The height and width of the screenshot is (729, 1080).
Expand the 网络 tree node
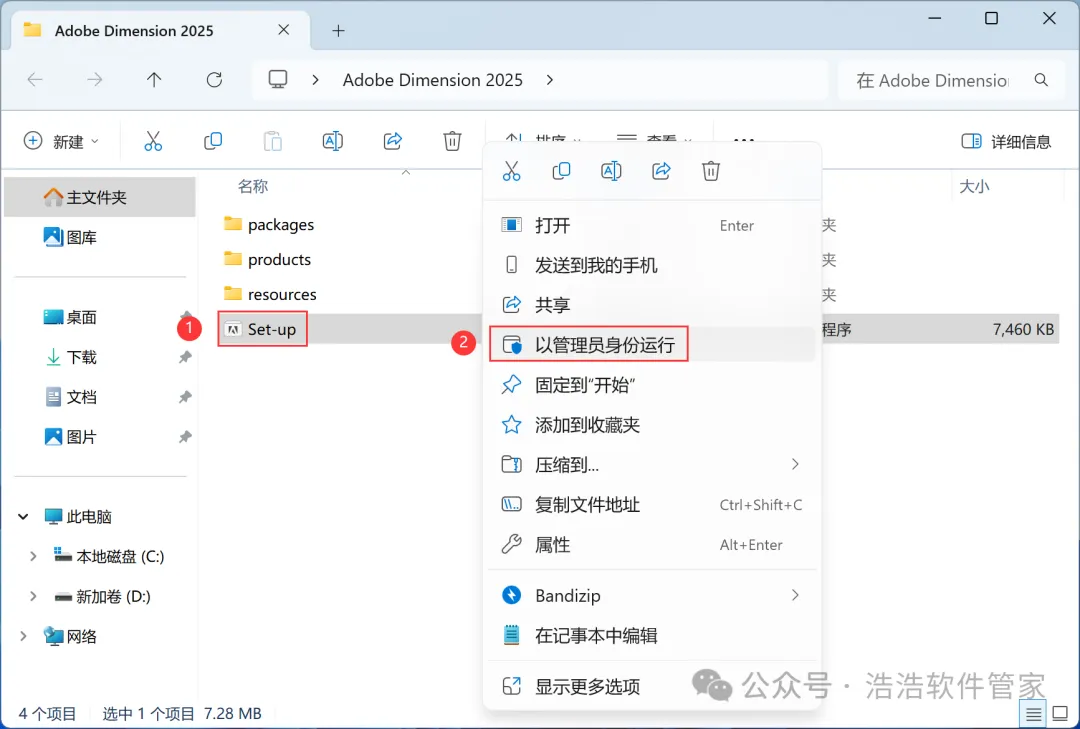pyautogui.click(x=23, y=636)
